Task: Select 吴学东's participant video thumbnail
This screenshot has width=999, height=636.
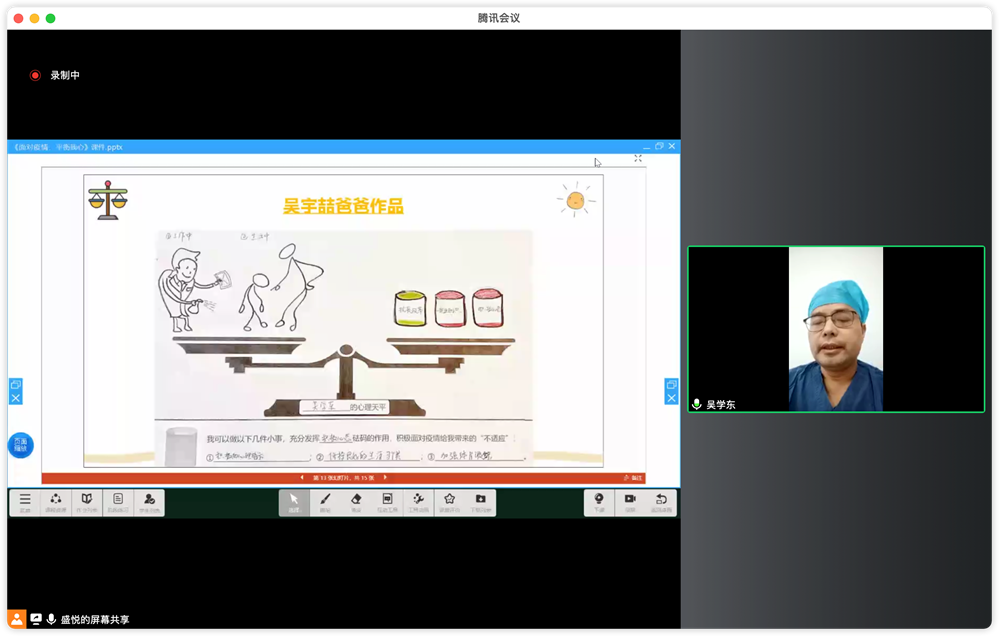Action: pyautogui.click(x=835, y=329)
